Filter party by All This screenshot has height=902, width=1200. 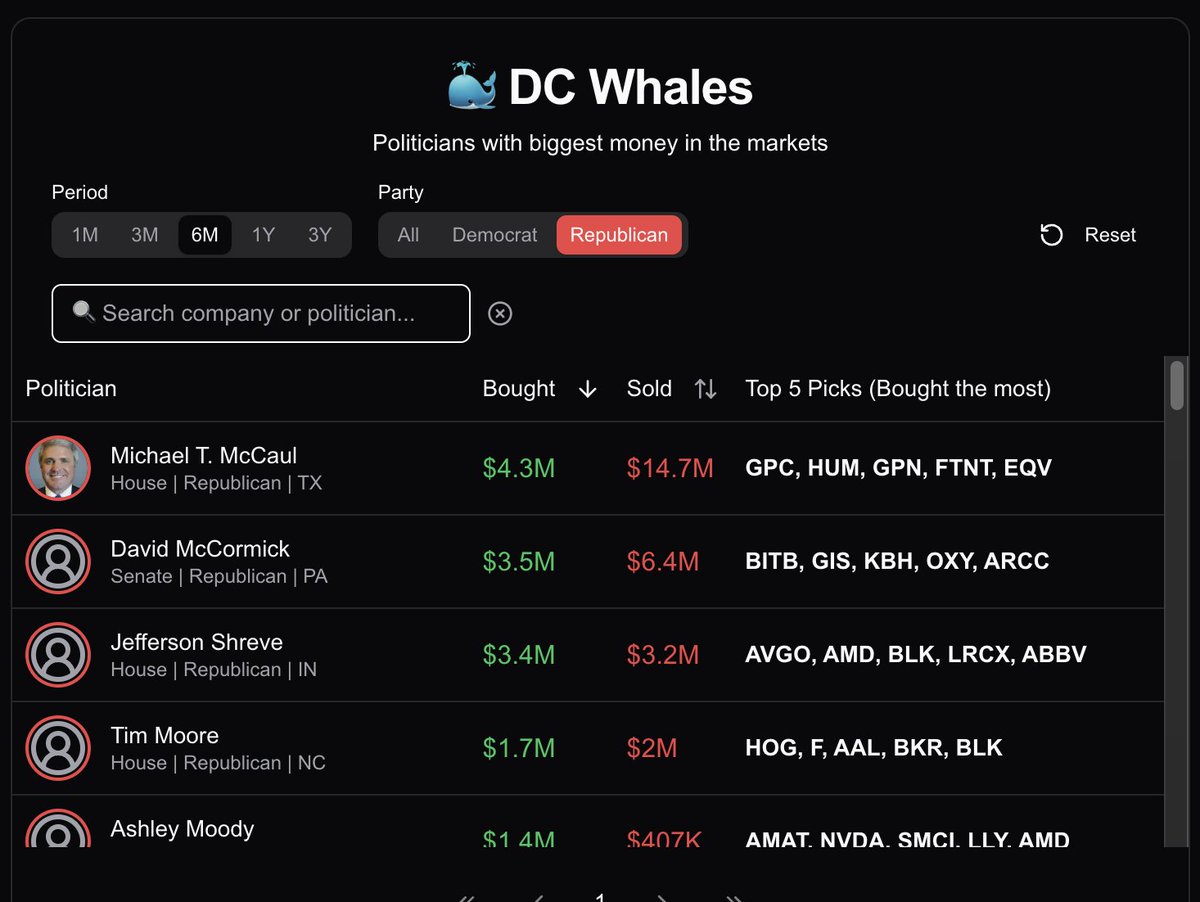(x=408, y=235)
